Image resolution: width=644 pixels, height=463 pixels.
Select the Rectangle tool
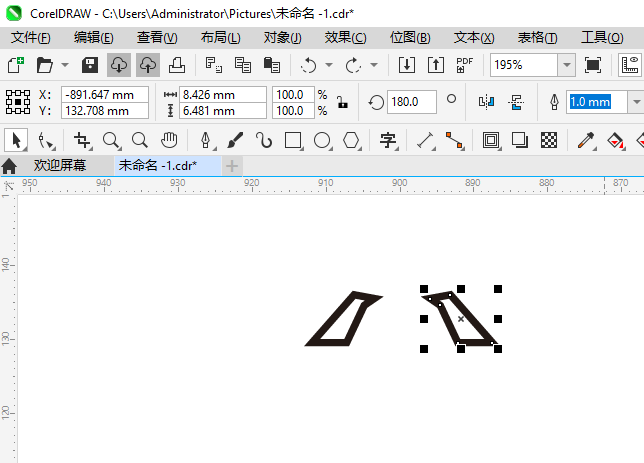tap(293, 141)
